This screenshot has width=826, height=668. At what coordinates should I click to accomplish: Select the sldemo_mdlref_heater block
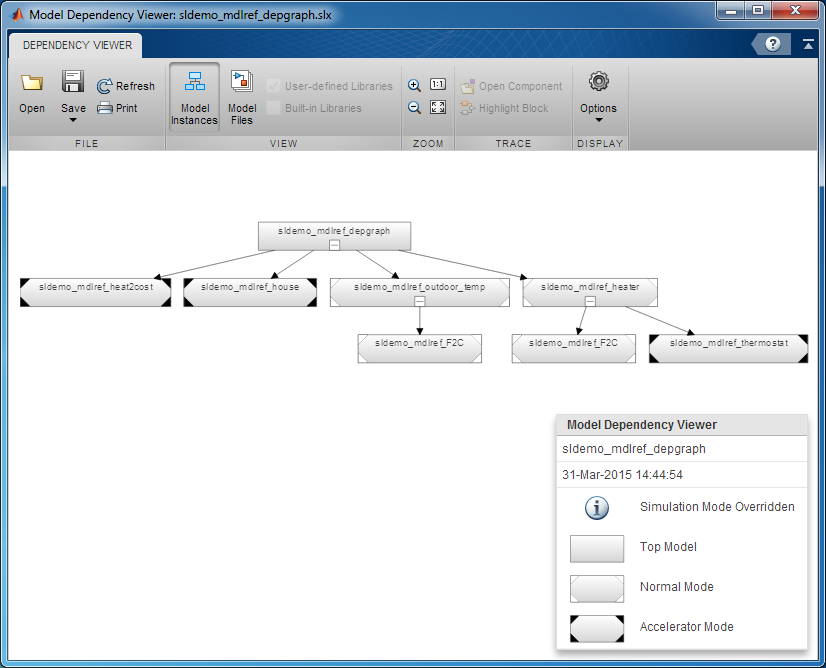tap(590, 292)
